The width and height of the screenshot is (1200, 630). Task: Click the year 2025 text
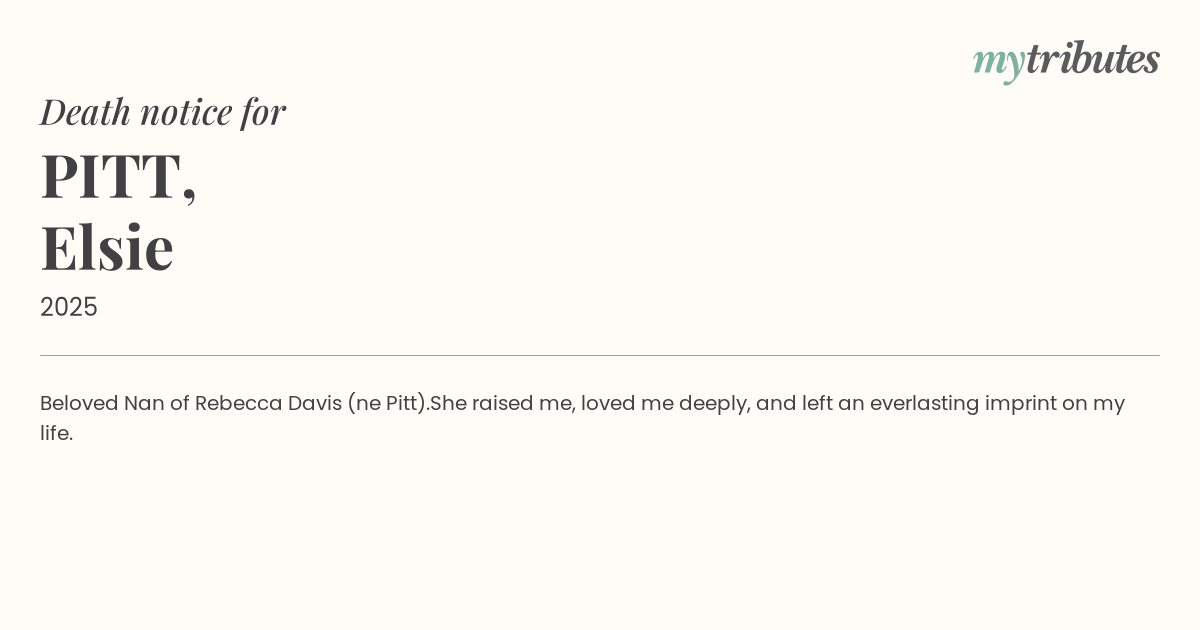[x=69, y=307]
